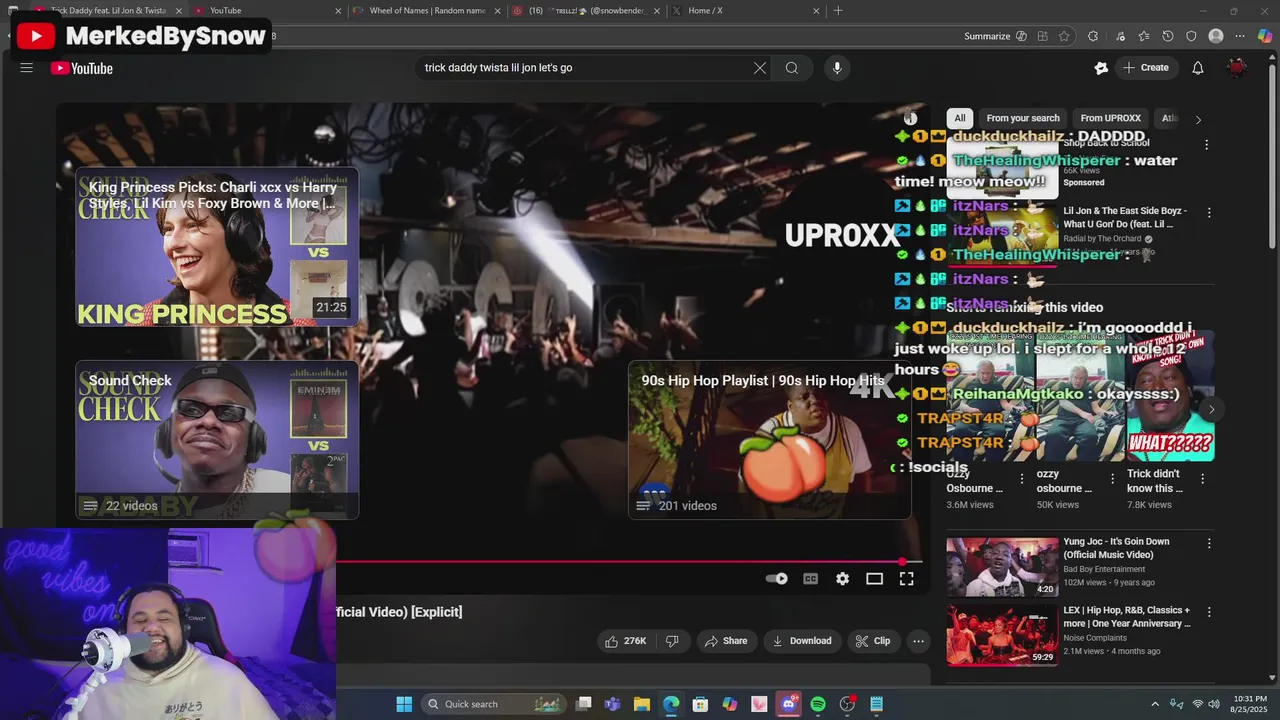Open File Explorer from the taskbar
1280x720 pixels.
642,704
